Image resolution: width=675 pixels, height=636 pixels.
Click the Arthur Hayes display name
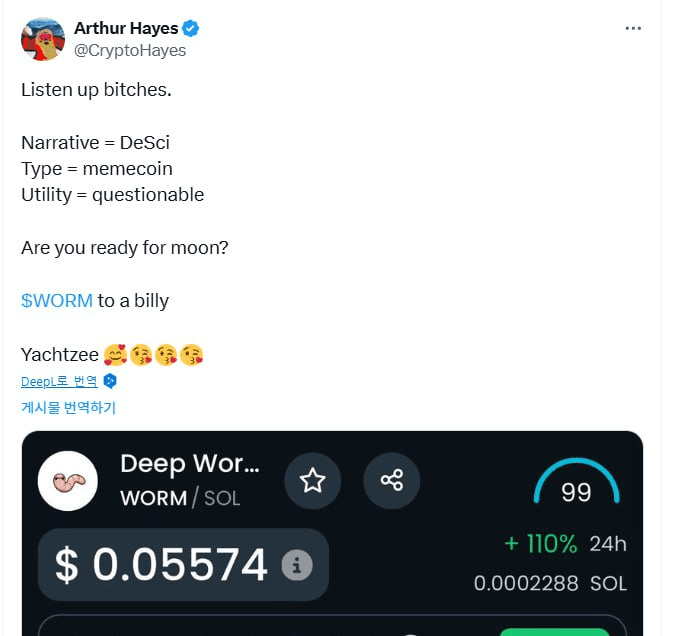pos(125,28)
